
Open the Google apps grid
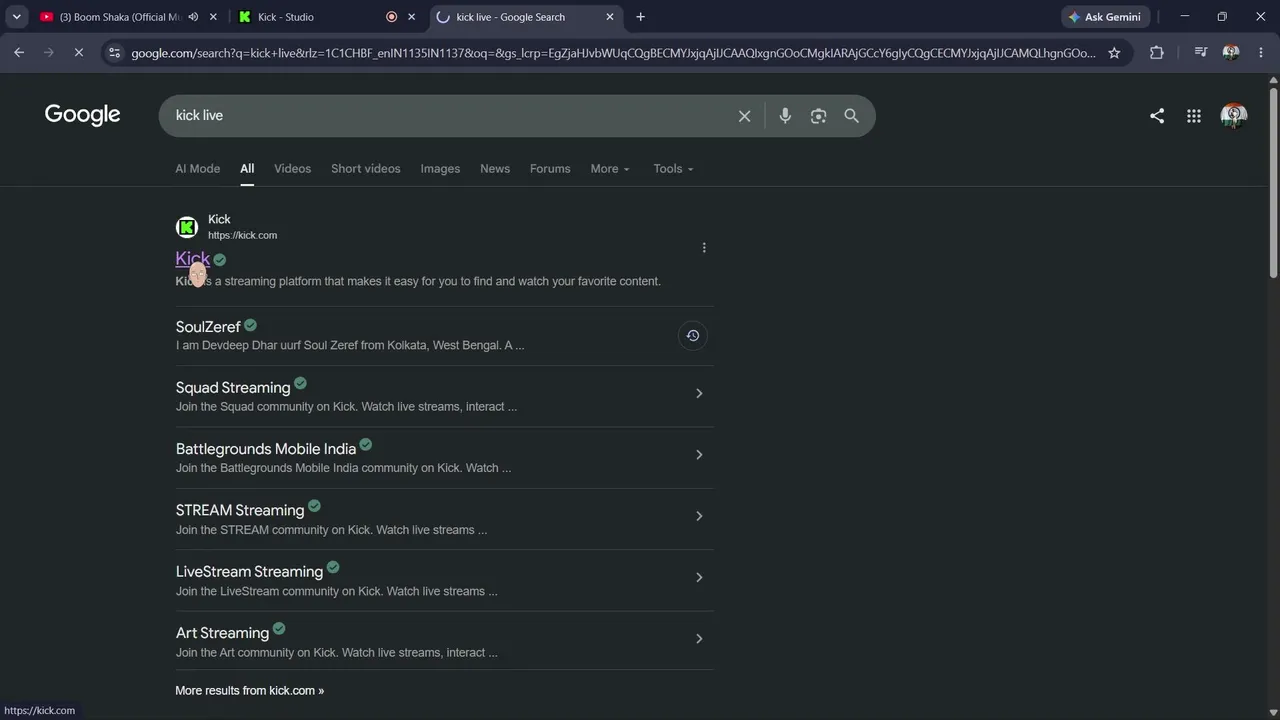coord(1194,116)
